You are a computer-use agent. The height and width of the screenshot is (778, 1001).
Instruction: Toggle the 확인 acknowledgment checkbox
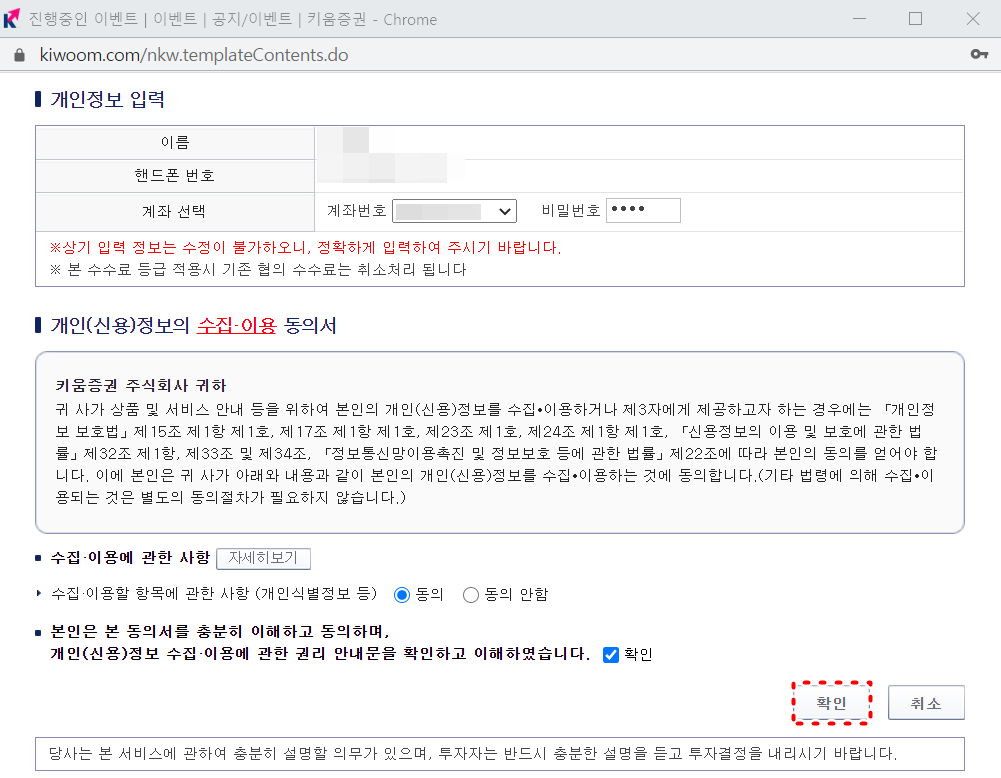point(611,655)
